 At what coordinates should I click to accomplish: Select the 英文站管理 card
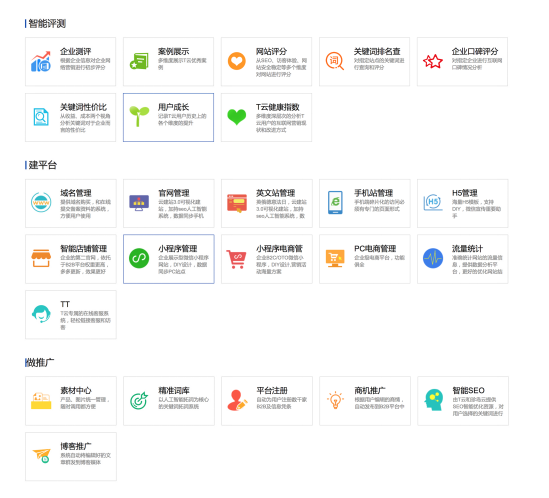point(267,203)
